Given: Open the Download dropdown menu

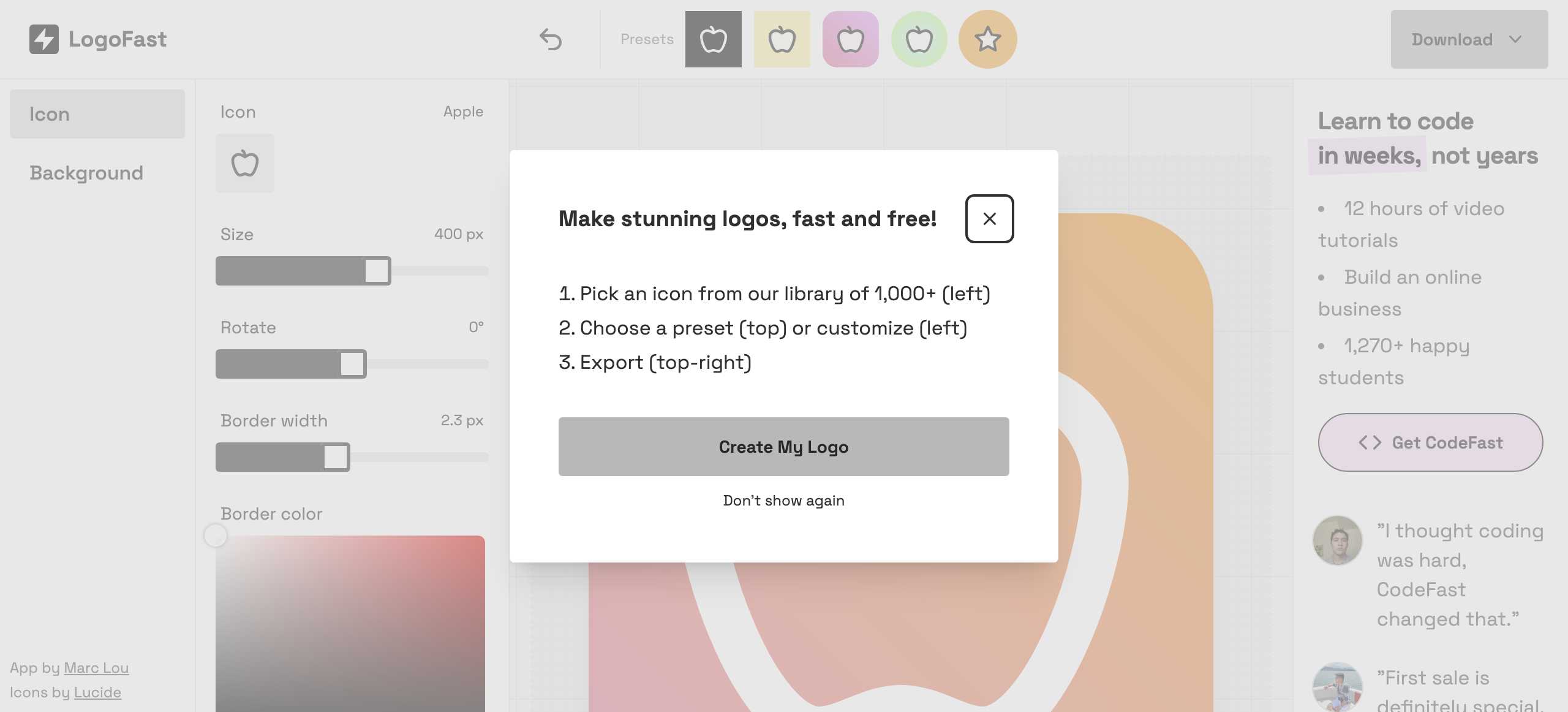Looking at the screenshot, I should point(1469,39).
